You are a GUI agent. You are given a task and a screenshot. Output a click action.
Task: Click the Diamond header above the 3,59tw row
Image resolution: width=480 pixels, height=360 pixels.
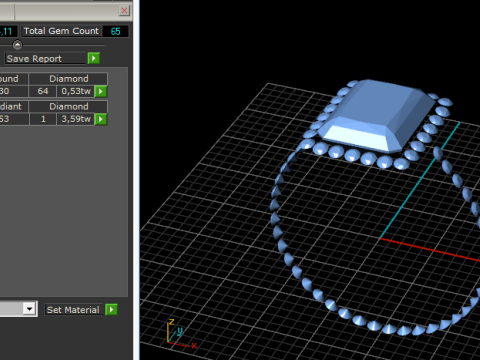point(69,106)
